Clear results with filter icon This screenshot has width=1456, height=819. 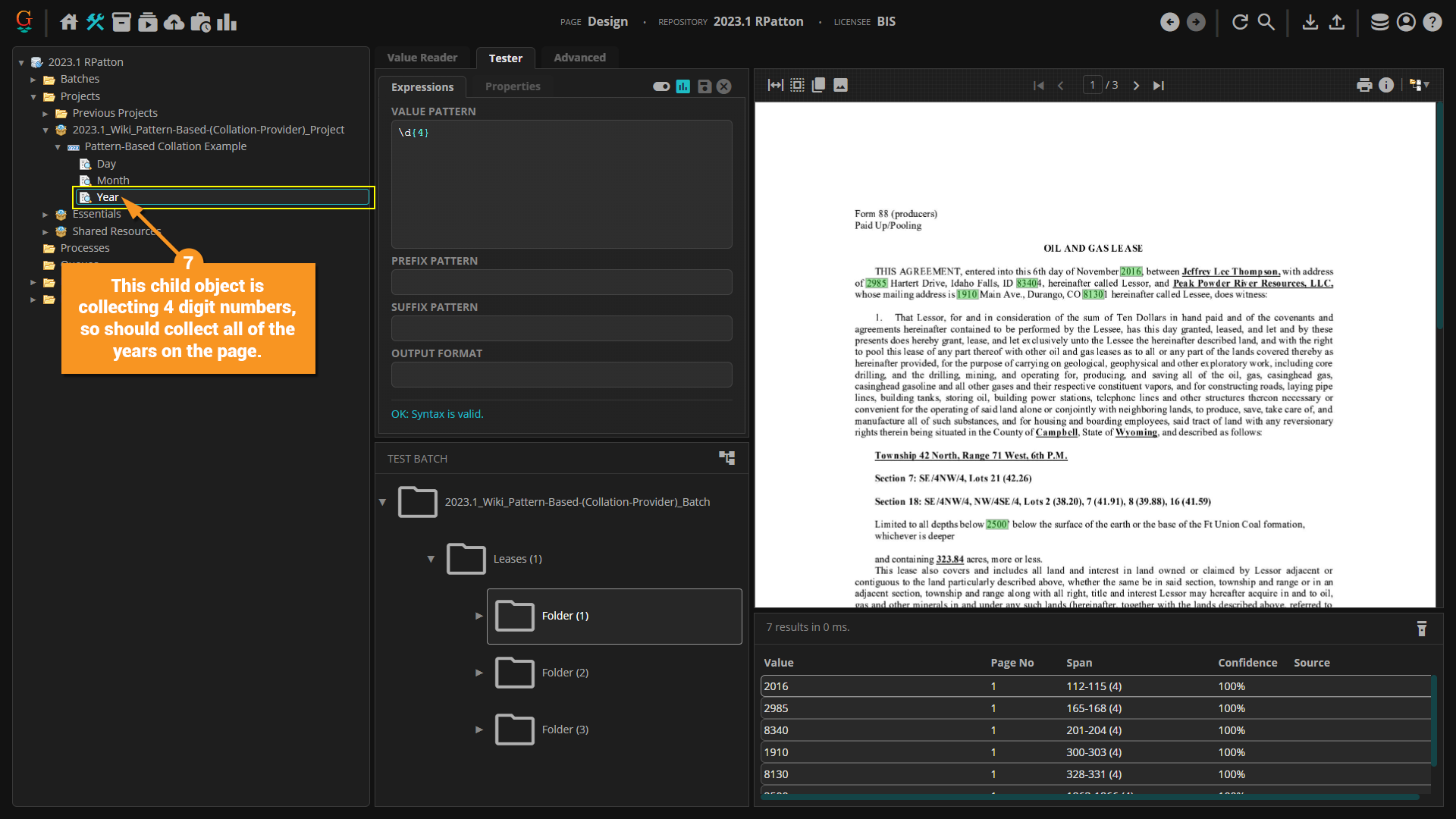1422,629
